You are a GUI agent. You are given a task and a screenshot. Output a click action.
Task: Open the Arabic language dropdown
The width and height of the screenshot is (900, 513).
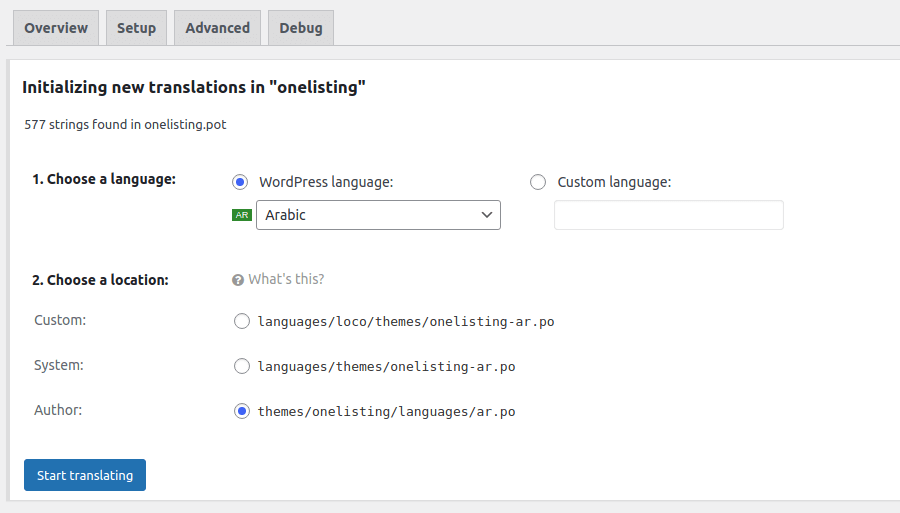[x=377, y=215]
